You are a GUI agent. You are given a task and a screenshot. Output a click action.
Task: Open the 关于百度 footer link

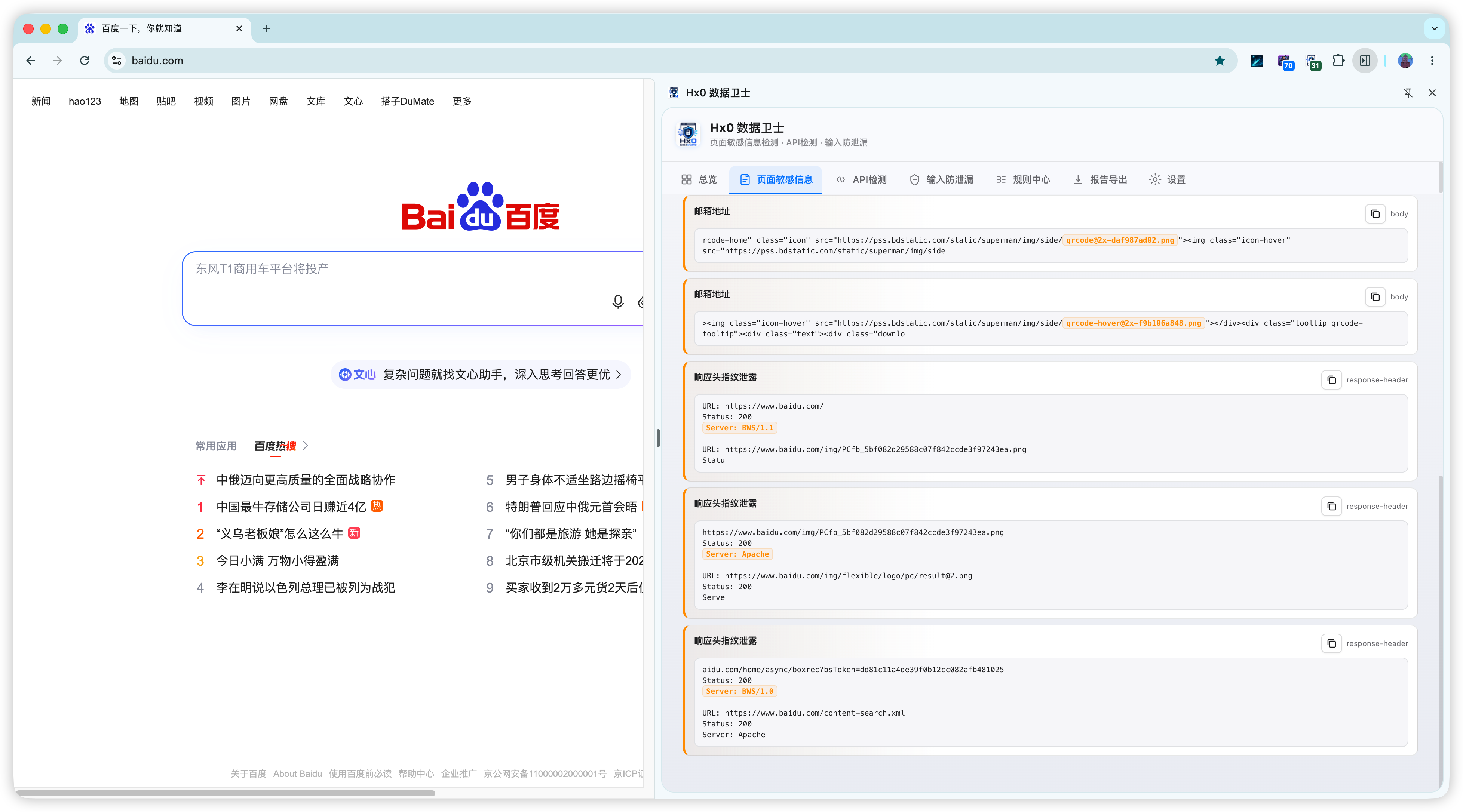248,773
